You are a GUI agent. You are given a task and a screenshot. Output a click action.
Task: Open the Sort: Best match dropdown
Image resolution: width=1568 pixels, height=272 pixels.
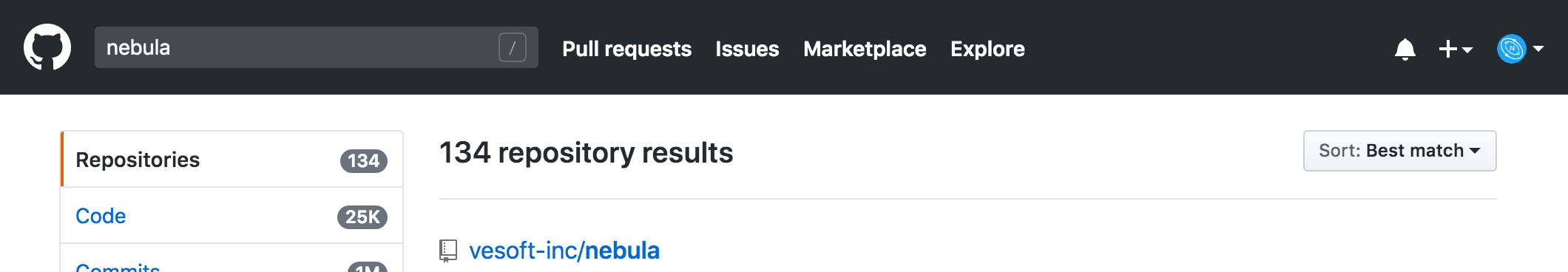tap(1399, 151)
